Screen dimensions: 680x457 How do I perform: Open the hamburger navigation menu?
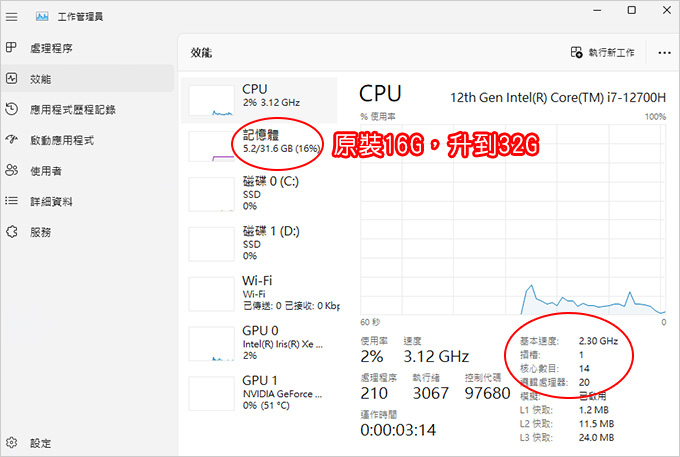tap(12, 17)
